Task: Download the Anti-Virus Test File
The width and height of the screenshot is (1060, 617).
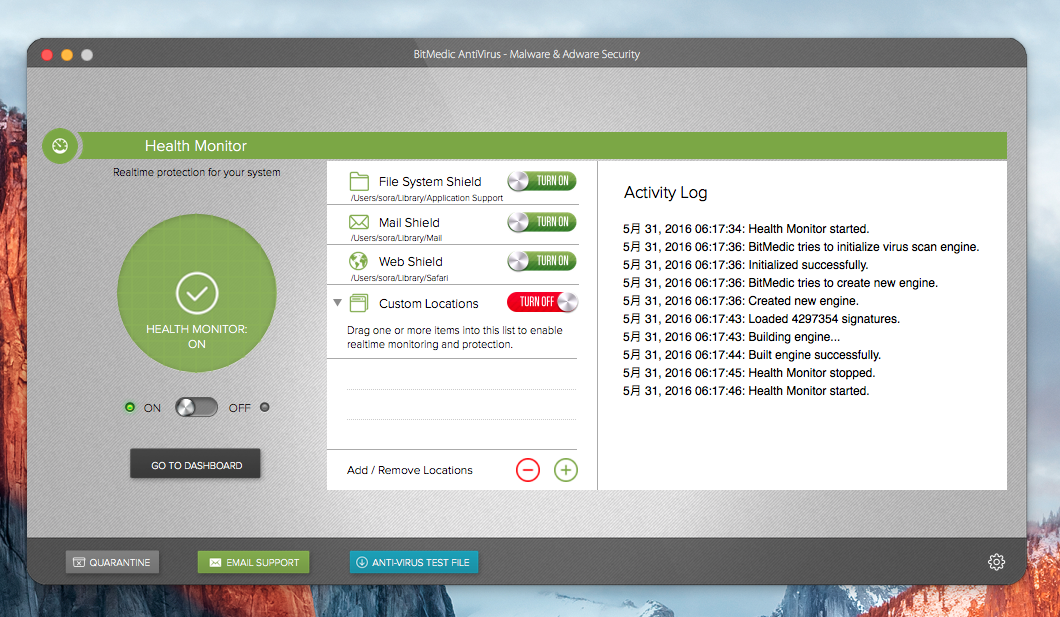Action: 414,562
